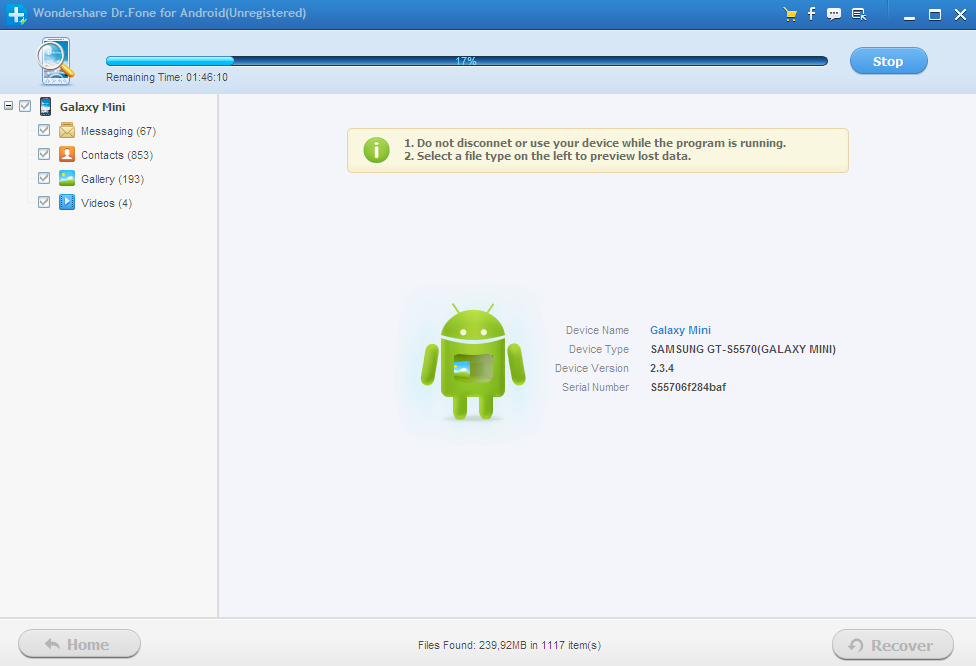The height and width of the screenshot is (666, 976).
Task: Click the Wondershare Dr.Fone window title
Action: pos(169,13)
